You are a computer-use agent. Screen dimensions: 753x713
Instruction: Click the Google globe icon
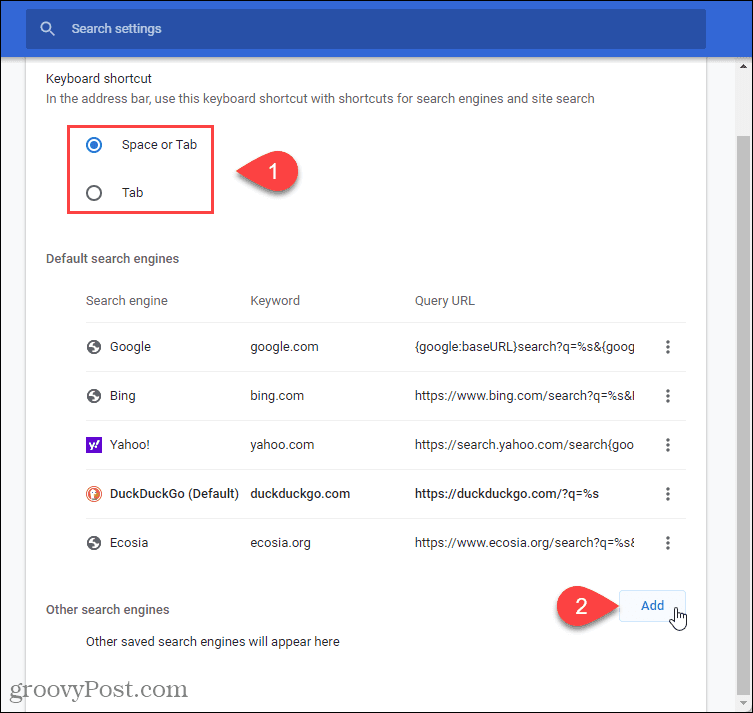pos(94,347)
